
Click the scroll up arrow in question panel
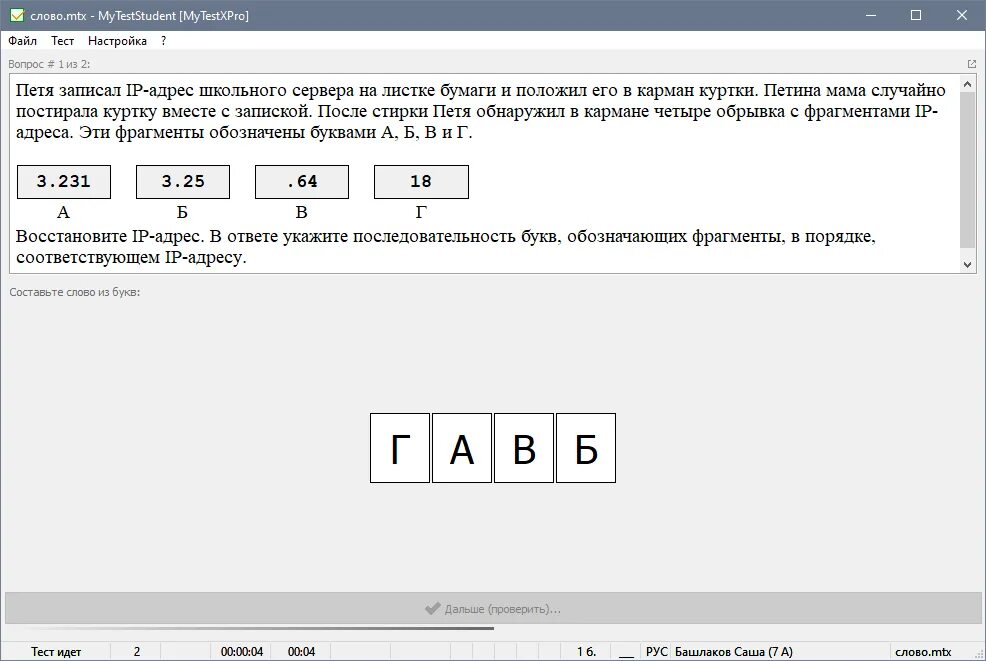968,84
